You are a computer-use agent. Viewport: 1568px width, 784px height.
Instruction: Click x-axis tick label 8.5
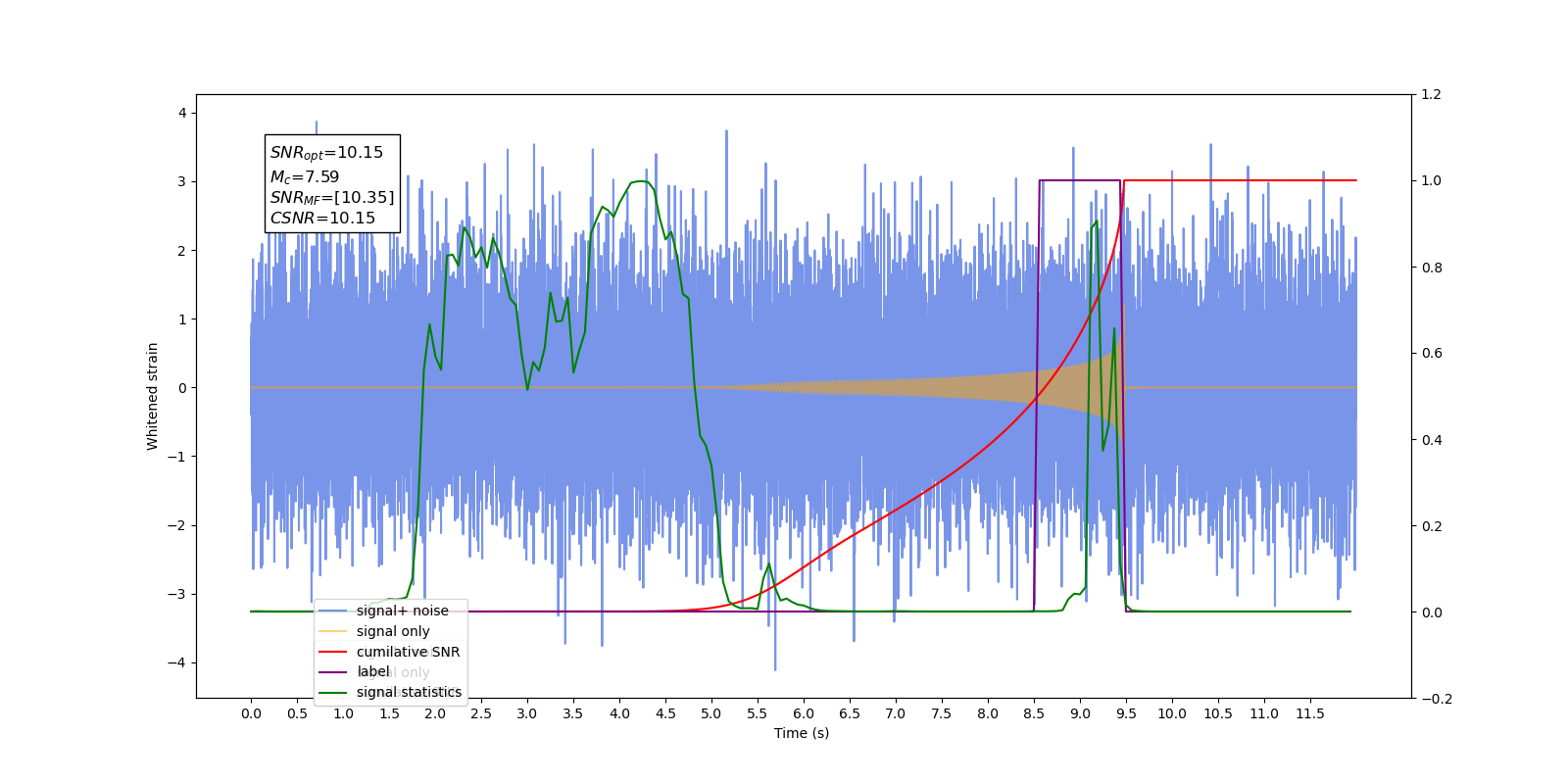[1034, 713]
